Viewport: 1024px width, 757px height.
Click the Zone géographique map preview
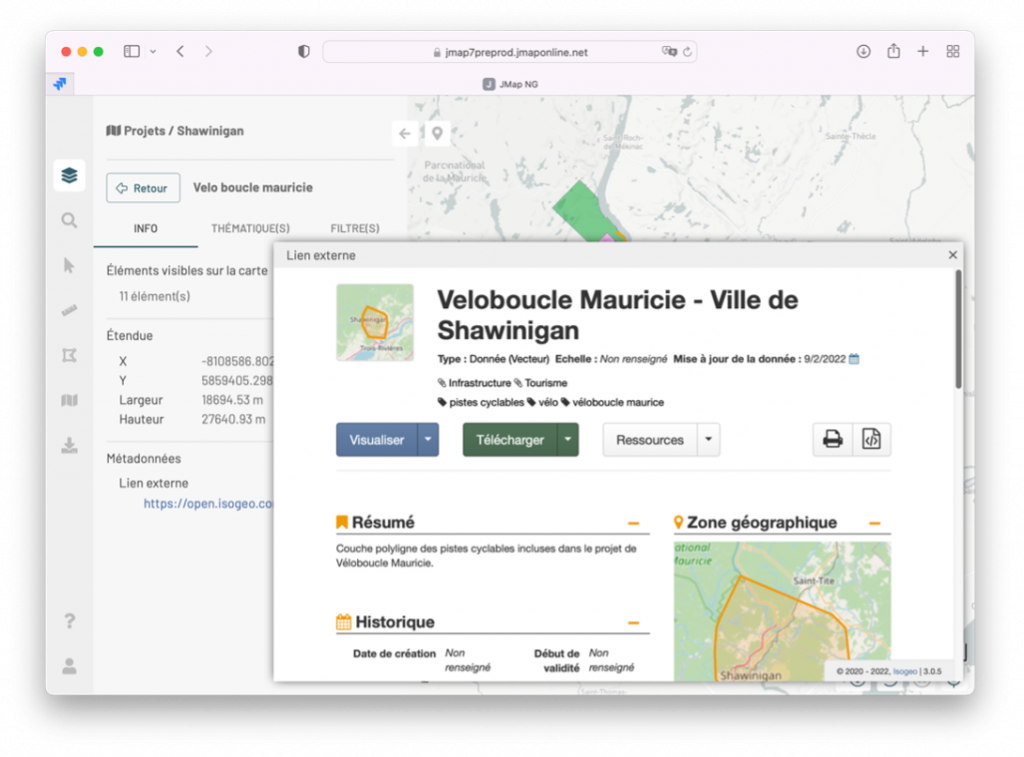click(782, 611)
